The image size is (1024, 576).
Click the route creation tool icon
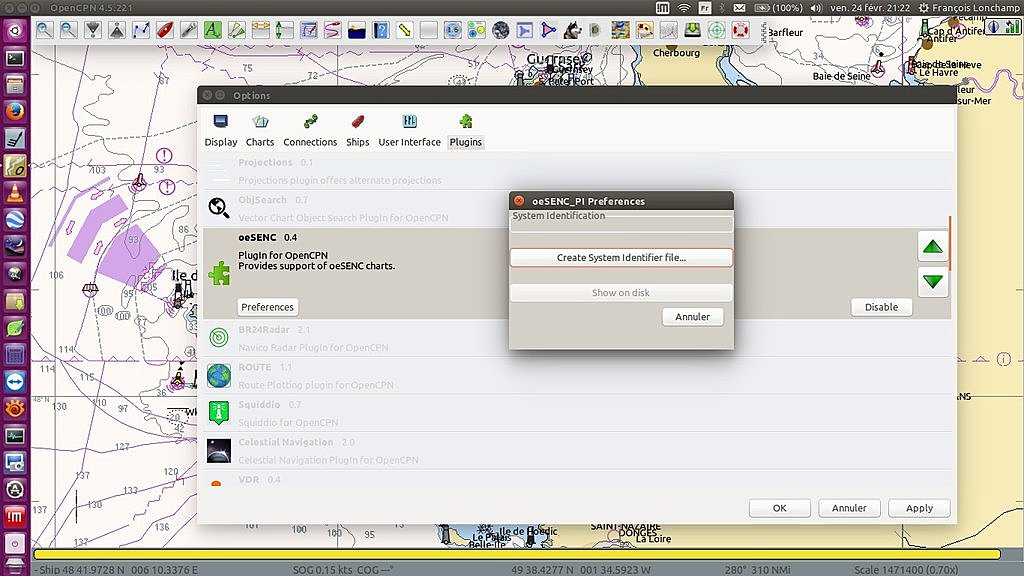[140, 30]
